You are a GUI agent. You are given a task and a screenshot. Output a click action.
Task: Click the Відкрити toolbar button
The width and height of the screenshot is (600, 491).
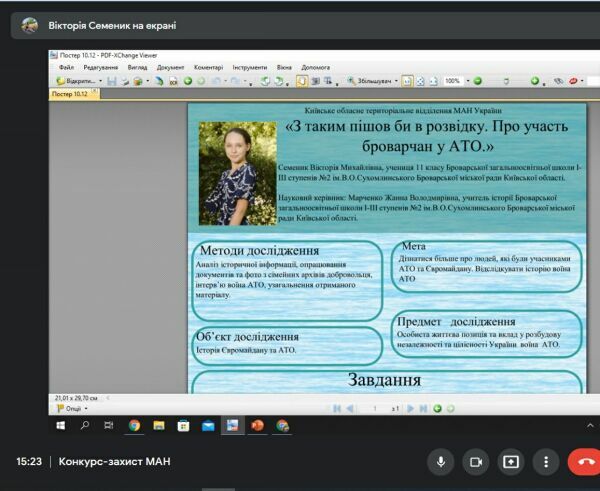[78, 81]
